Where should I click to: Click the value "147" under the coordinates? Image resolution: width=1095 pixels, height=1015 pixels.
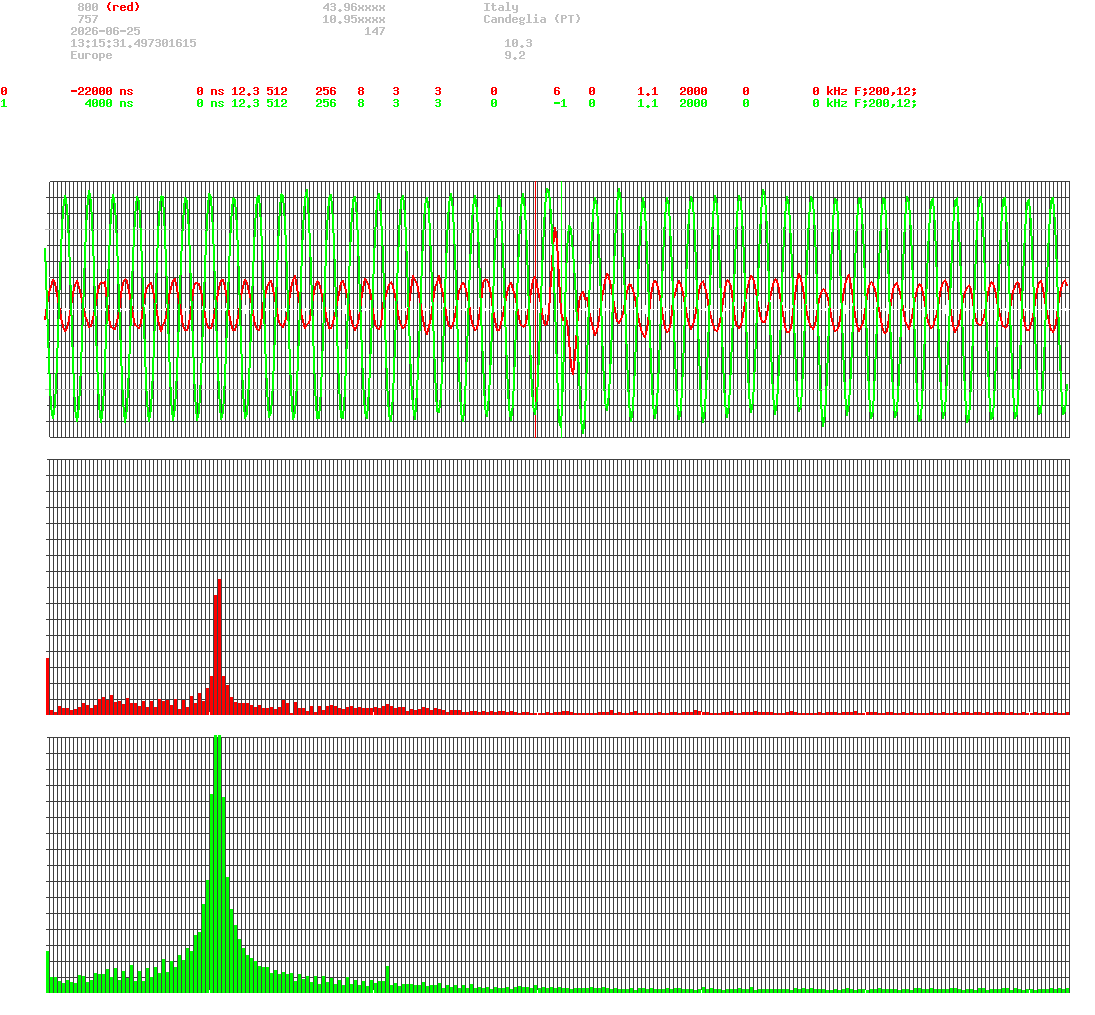375,31
